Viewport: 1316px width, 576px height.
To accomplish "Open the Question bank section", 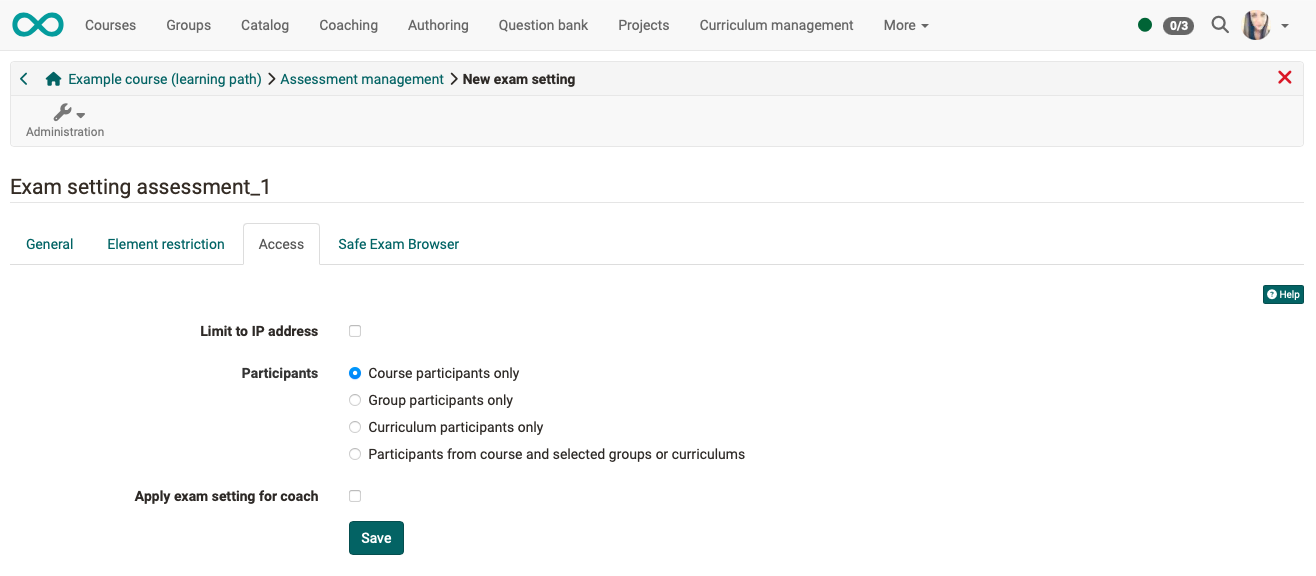I will [x=543, y=24].
